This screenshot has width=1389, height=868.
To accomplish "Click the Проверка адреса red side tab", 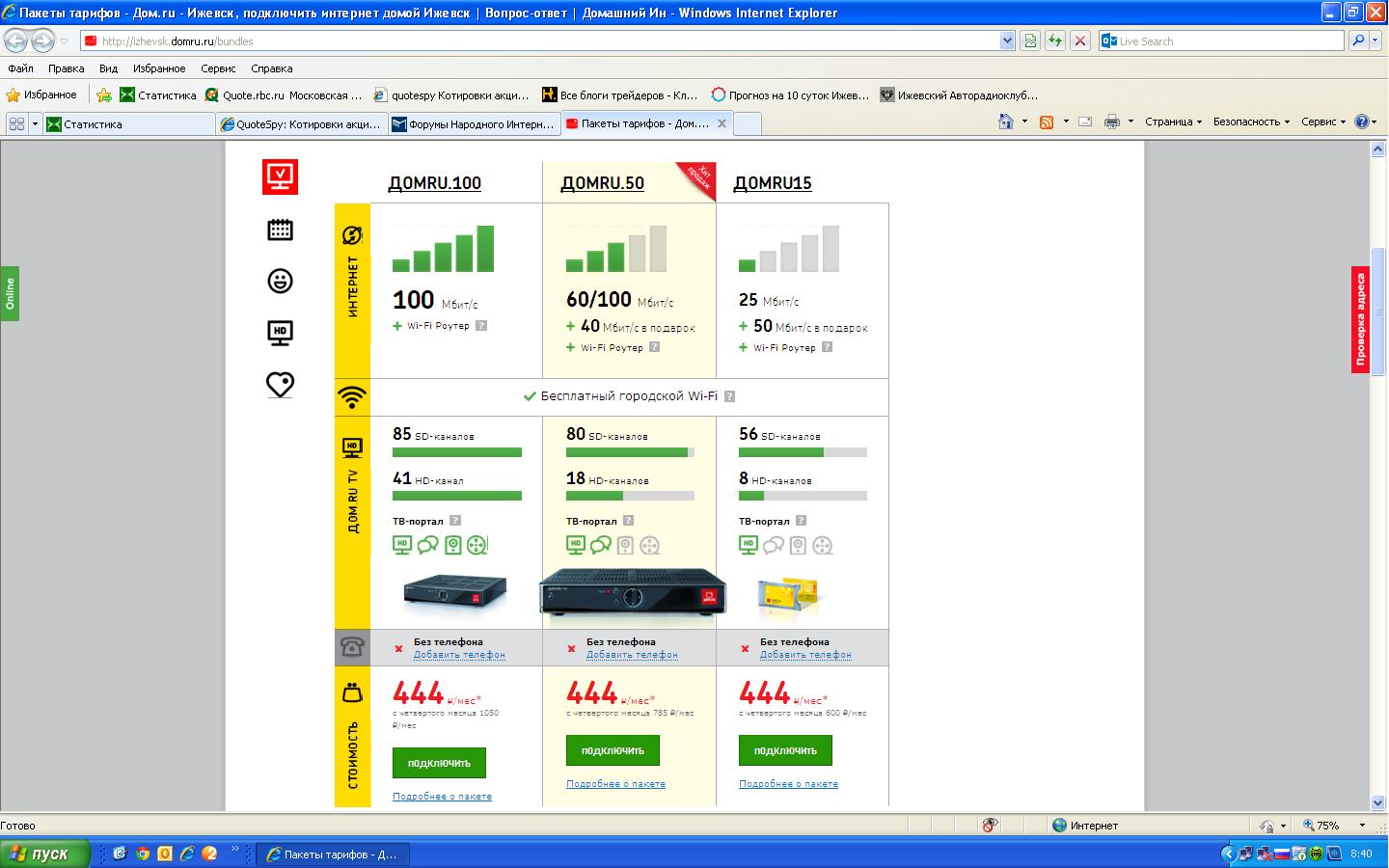I will [x=1360, y=319].
